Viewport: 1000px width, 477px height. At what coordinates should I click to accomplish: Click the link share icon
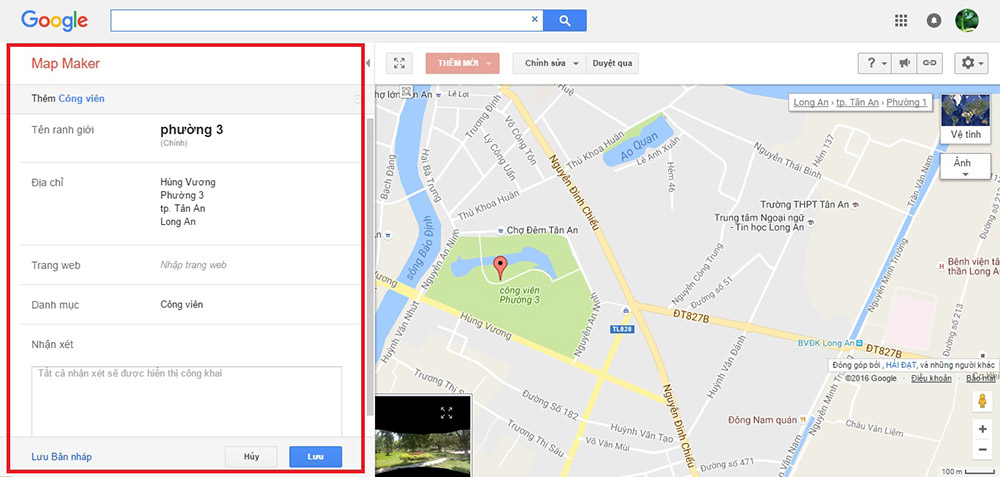[930, 63]
